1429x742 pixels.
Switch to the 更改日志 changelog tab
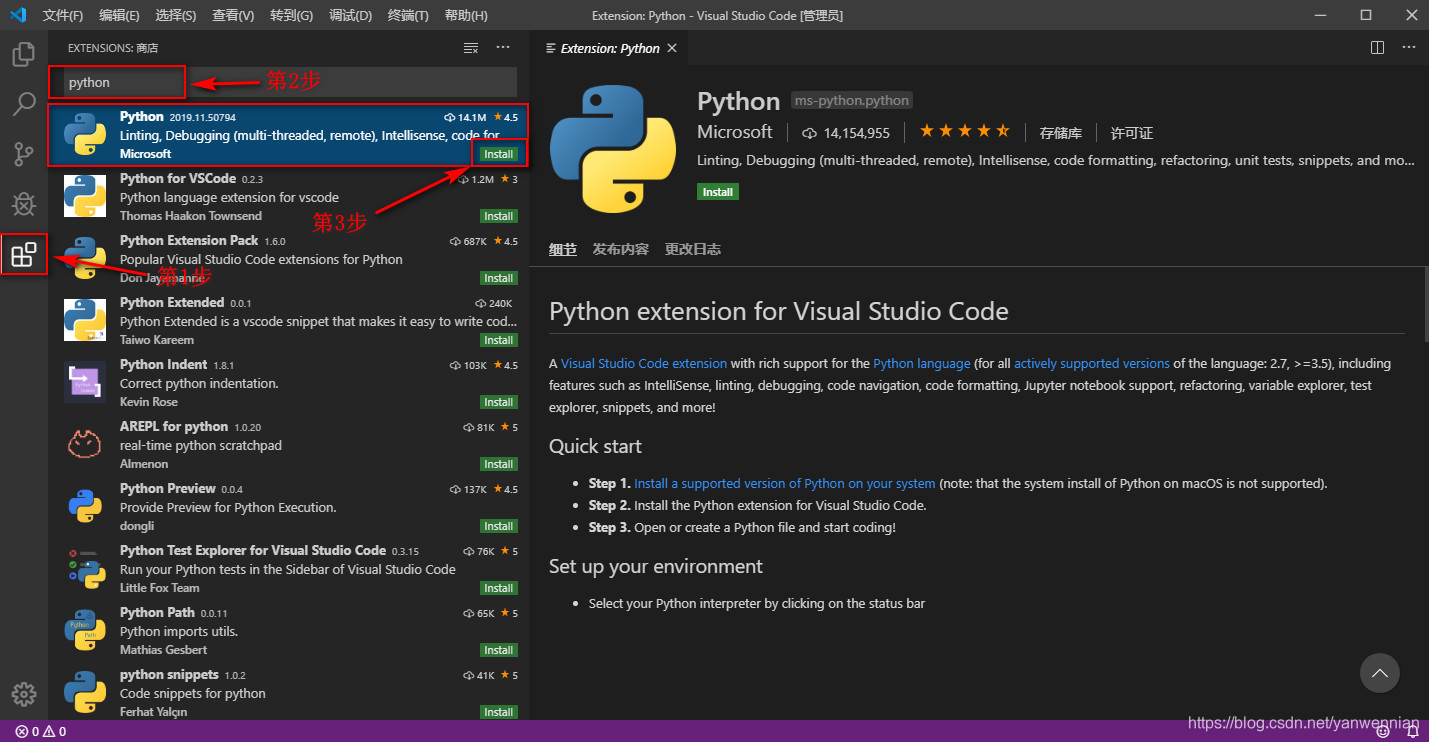pos(692,249)
